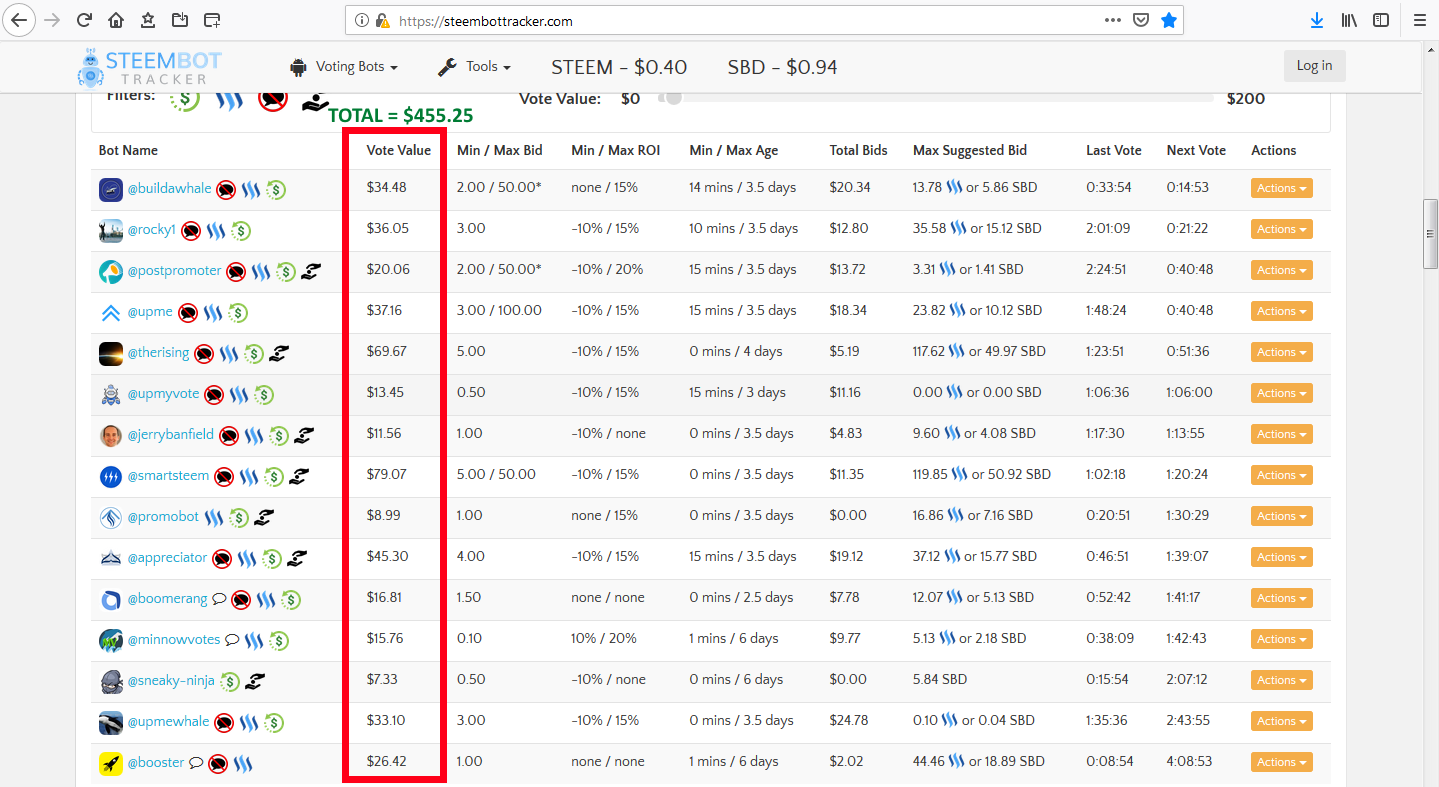Open Actions dropdown for @minnowvotes
Screen dimensions: 1439x787
1281,639
